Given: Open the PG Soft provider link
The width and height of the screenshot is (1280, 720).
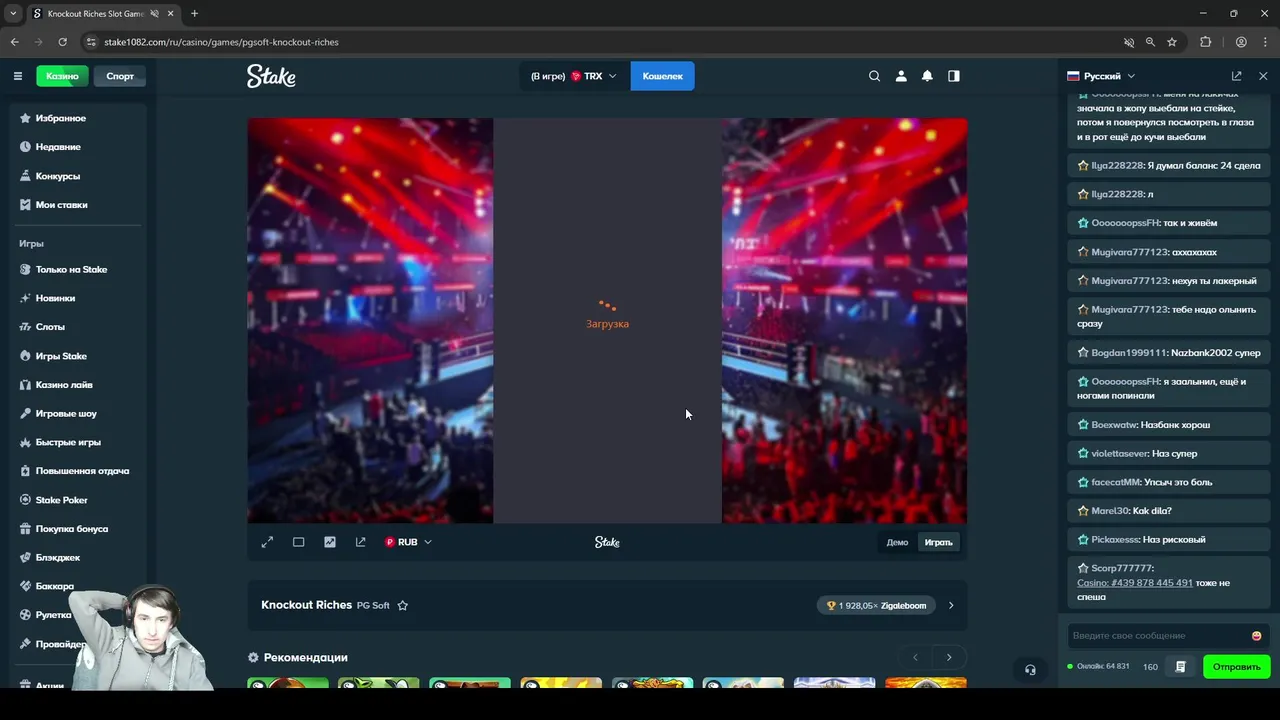Looking at the screenshot, I should 373,605.
